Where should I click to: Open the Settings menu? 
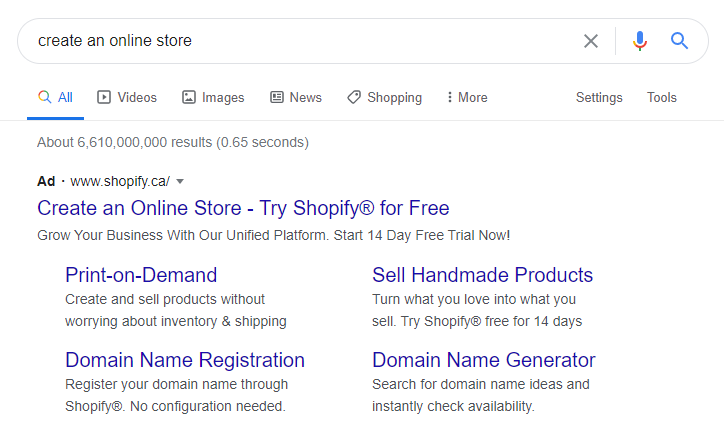pos(599,97)
